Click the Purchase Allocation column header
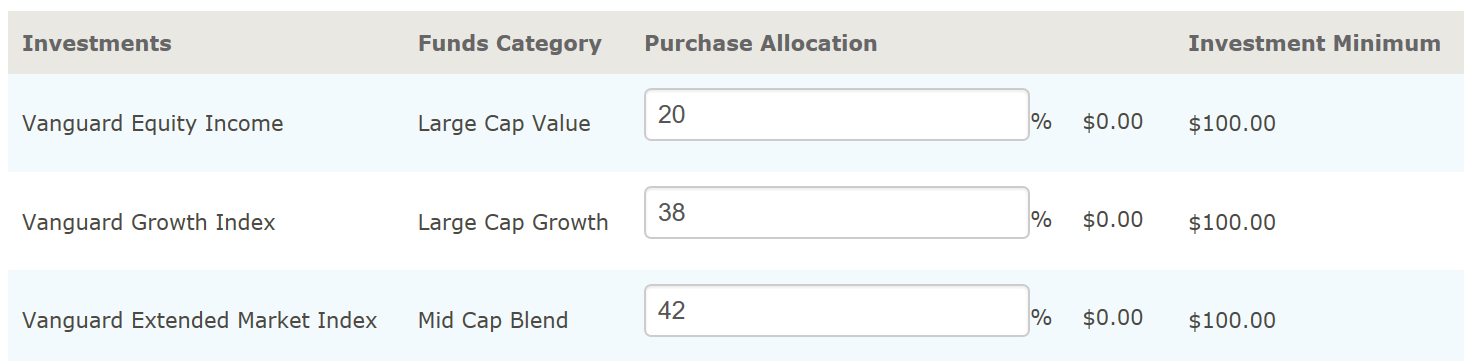The image size is (1469, 361). point(761,44)
